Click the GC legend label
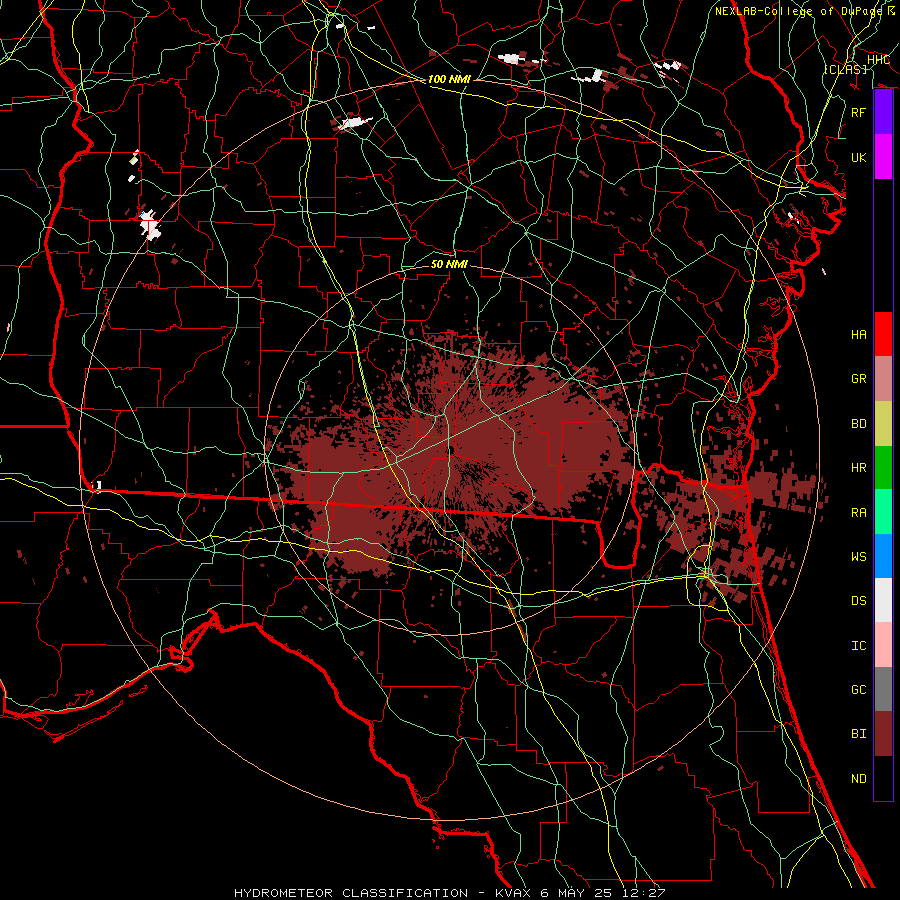The width and height of the screenshot is (900, 900). coord(859,689)
